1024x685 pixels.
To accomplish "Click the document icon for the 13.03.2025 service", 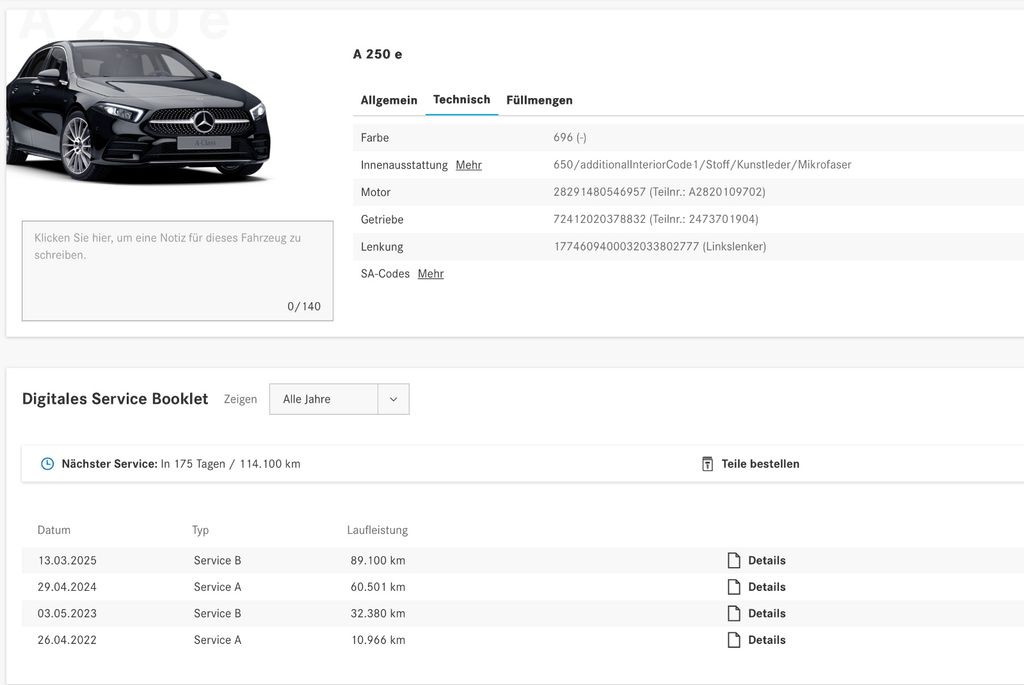I will 732,560.
